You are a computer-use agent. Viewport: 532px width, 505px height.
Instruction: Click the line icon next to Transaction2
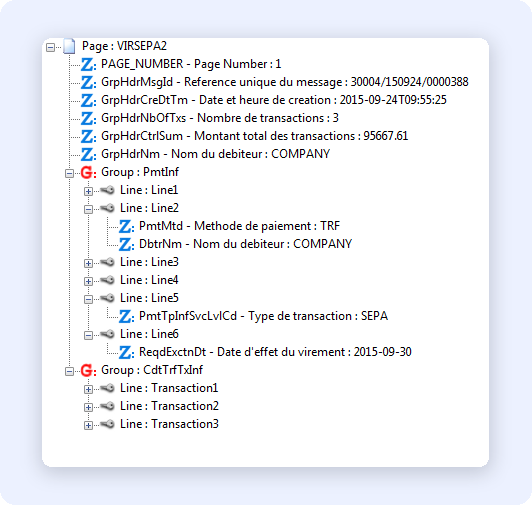[x=108, y=406]
